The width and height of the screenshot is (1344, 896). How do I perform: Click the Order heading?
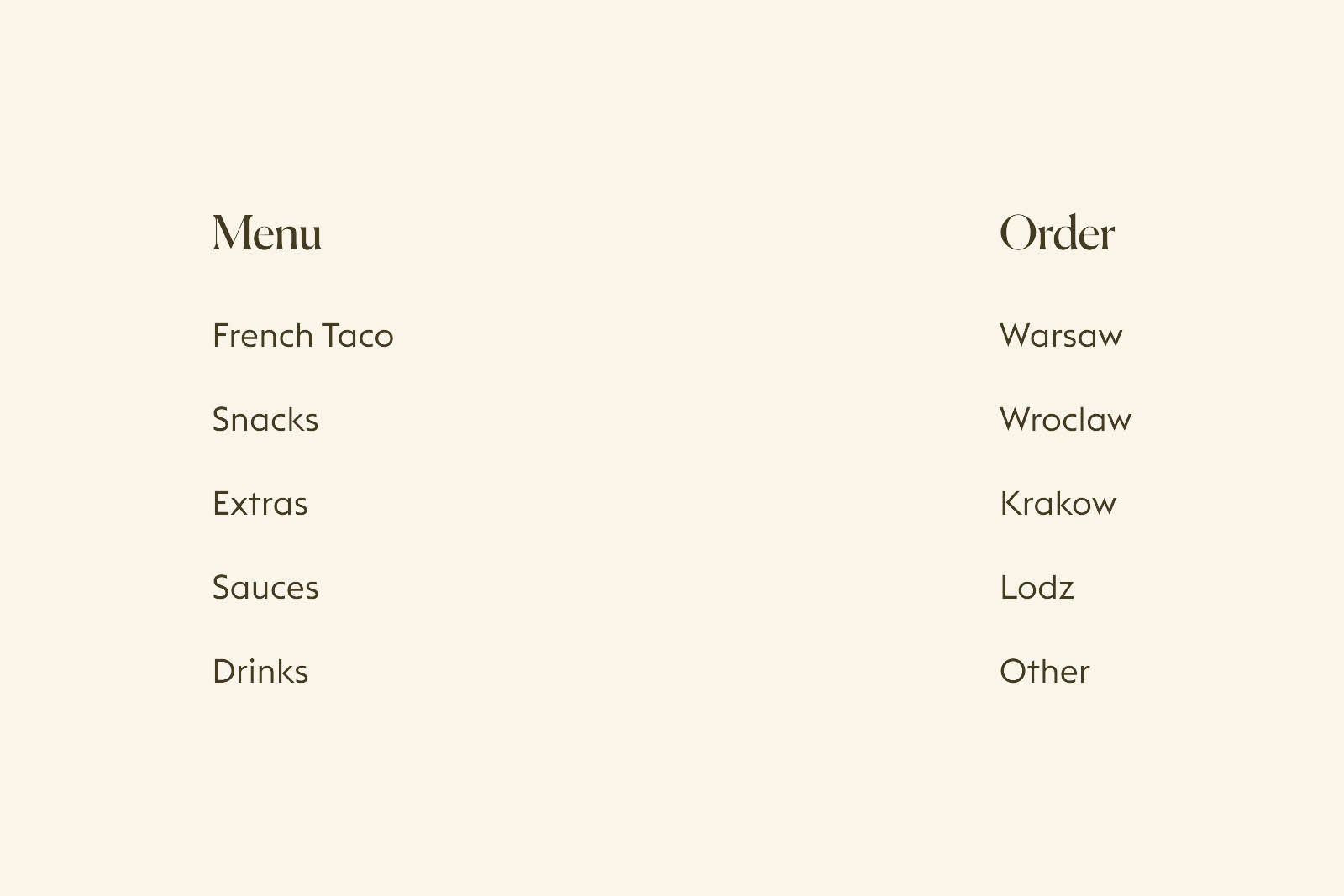(1057, 233)
